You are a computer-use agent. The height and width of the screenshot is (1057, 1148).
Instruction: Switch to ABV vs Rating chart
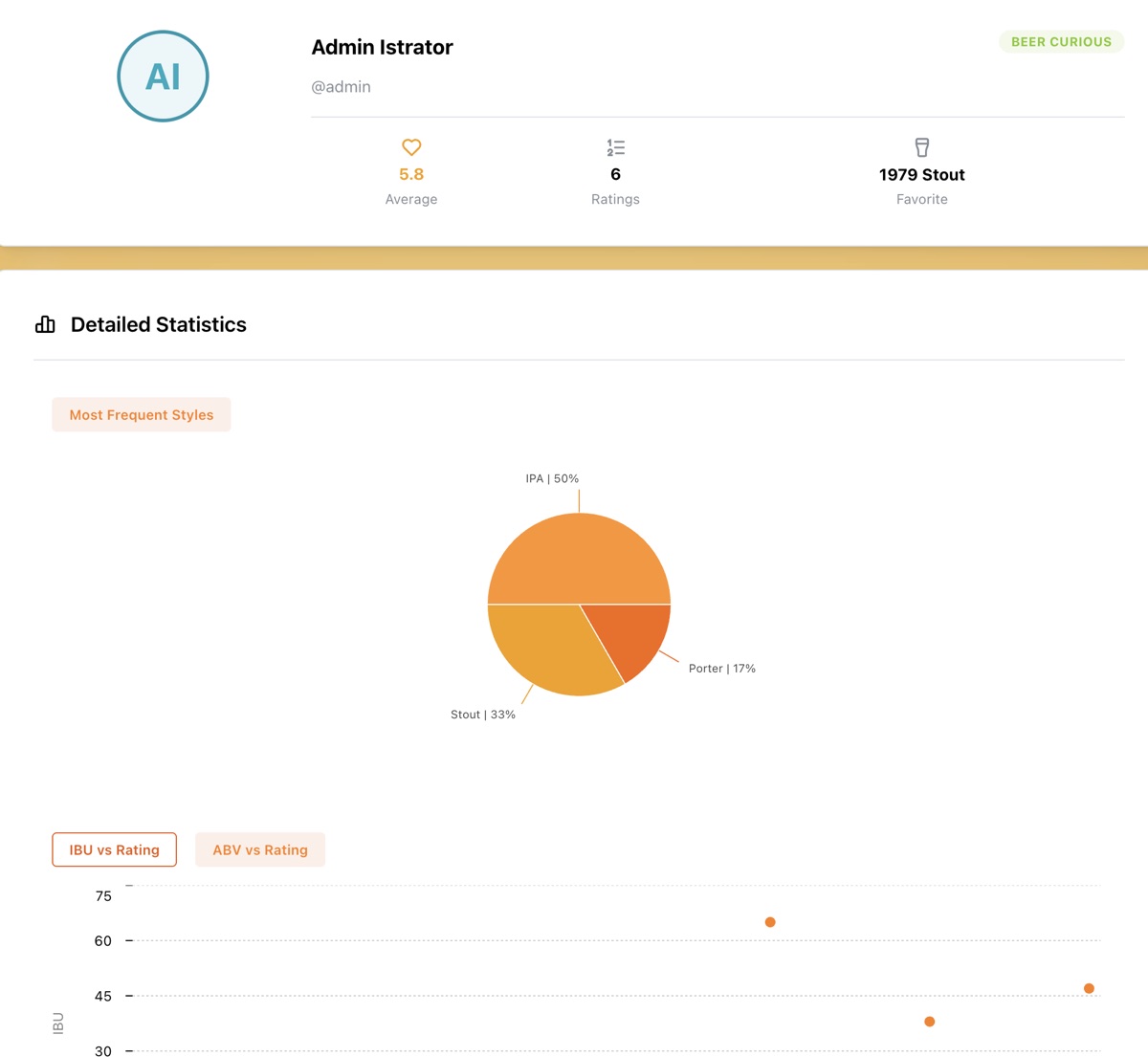tap(260, 849)
